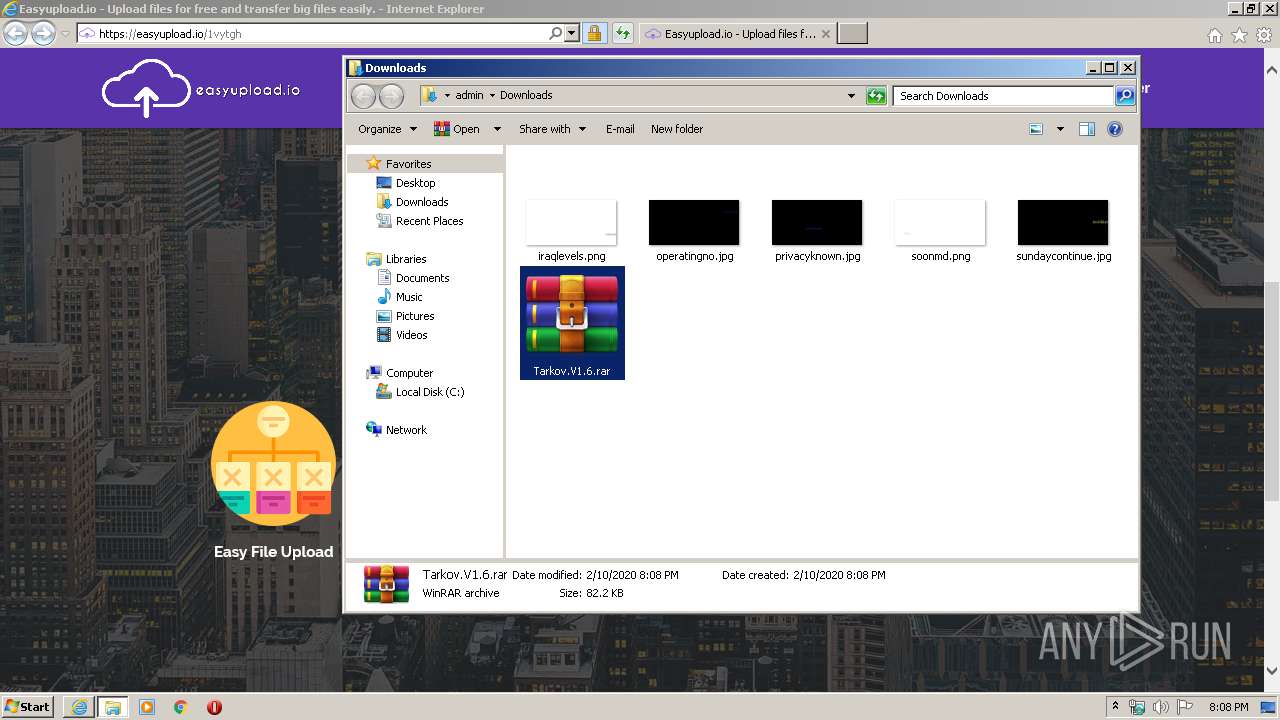Expand the view options dropdown arrow
Viewport: 1280px width, 720px height.
click(1060, 129)
